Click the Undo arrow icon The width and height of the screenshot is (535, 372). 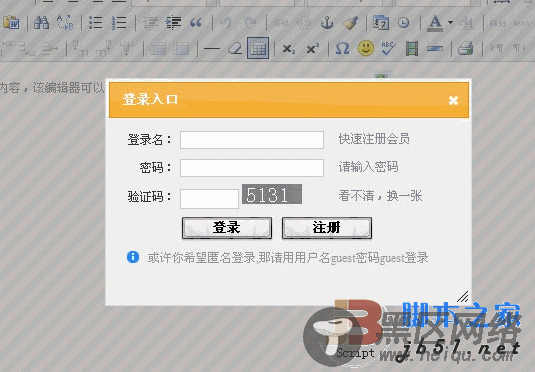[226, 23]
